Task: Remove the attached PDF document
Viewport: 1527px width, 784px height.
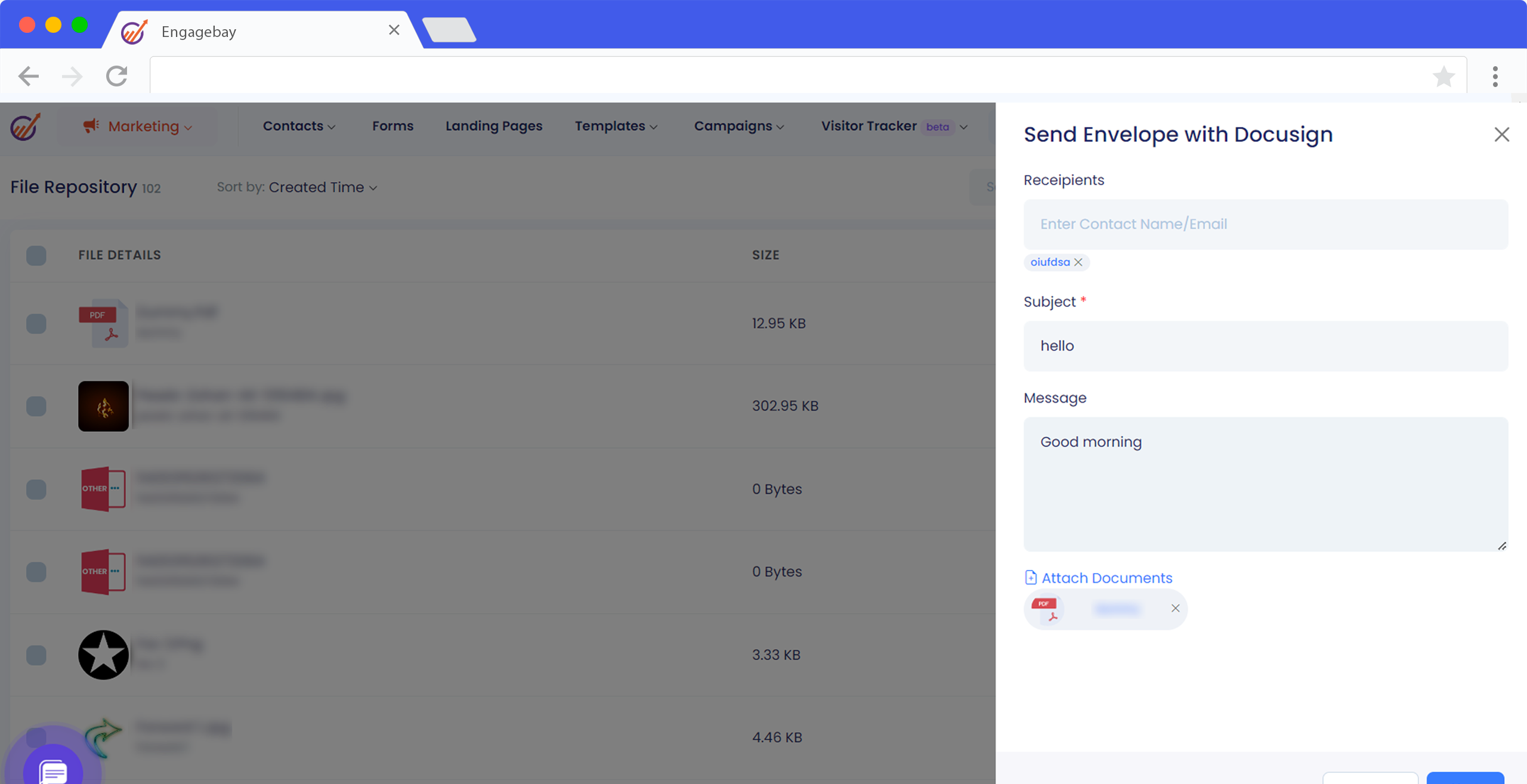Action: [1175, 608]
